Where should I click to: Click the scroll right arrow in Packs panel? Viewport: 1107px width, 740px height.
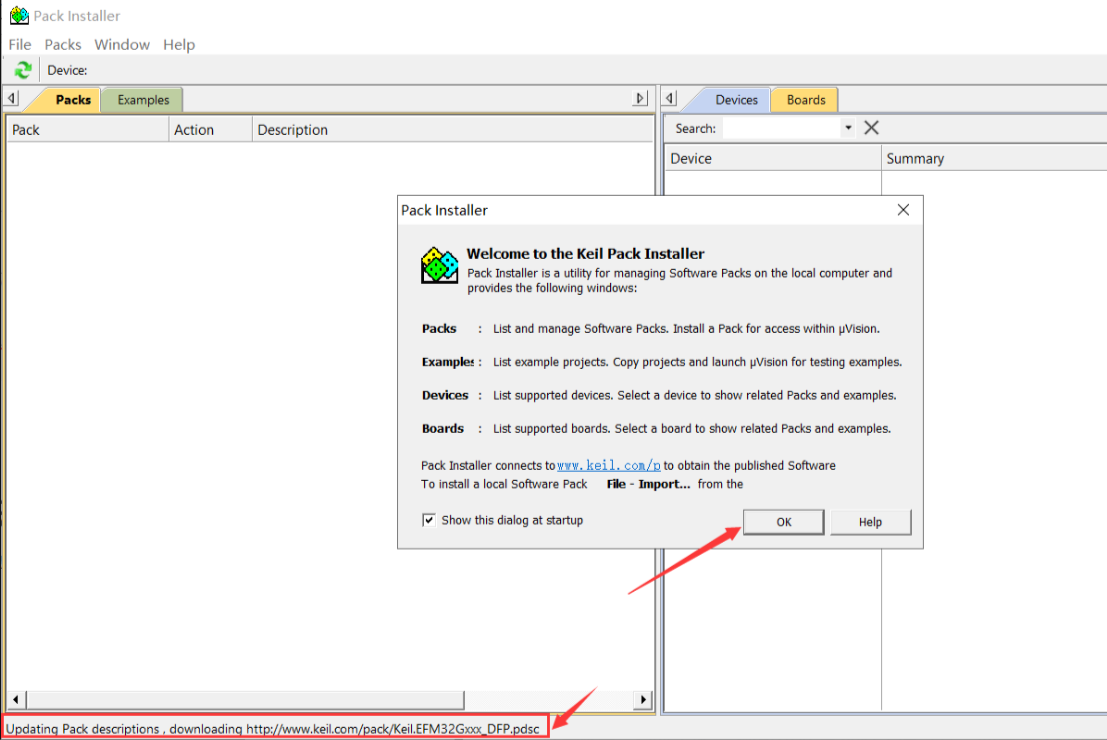coord(642,700)
